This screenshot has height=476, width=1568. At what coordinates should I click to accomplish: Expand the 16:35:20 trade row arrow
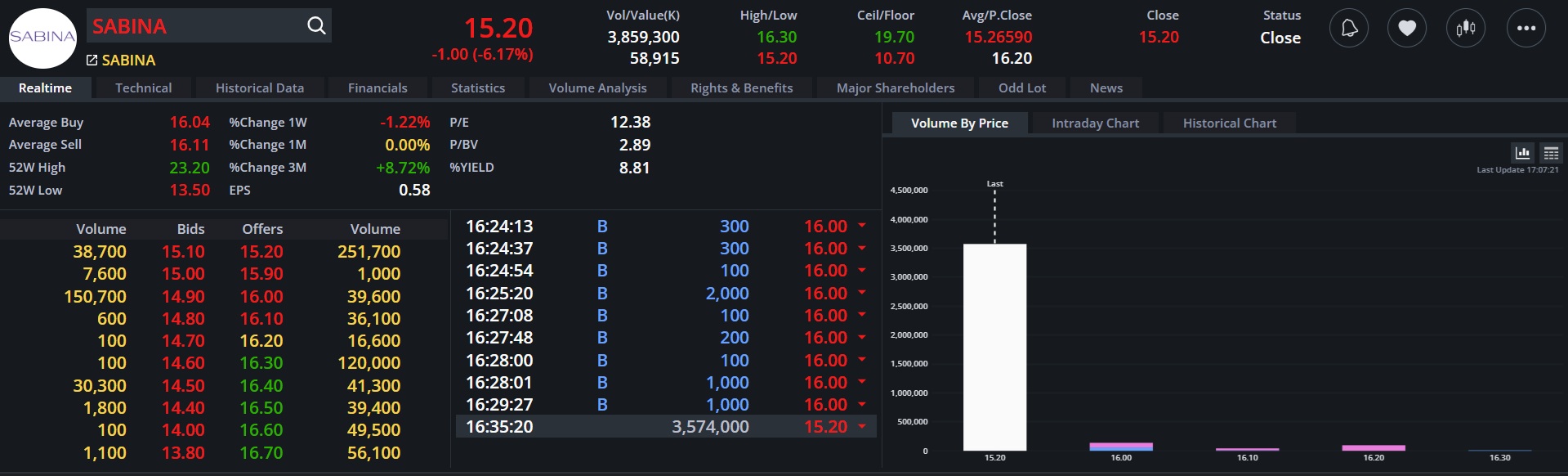coord(861,426)
